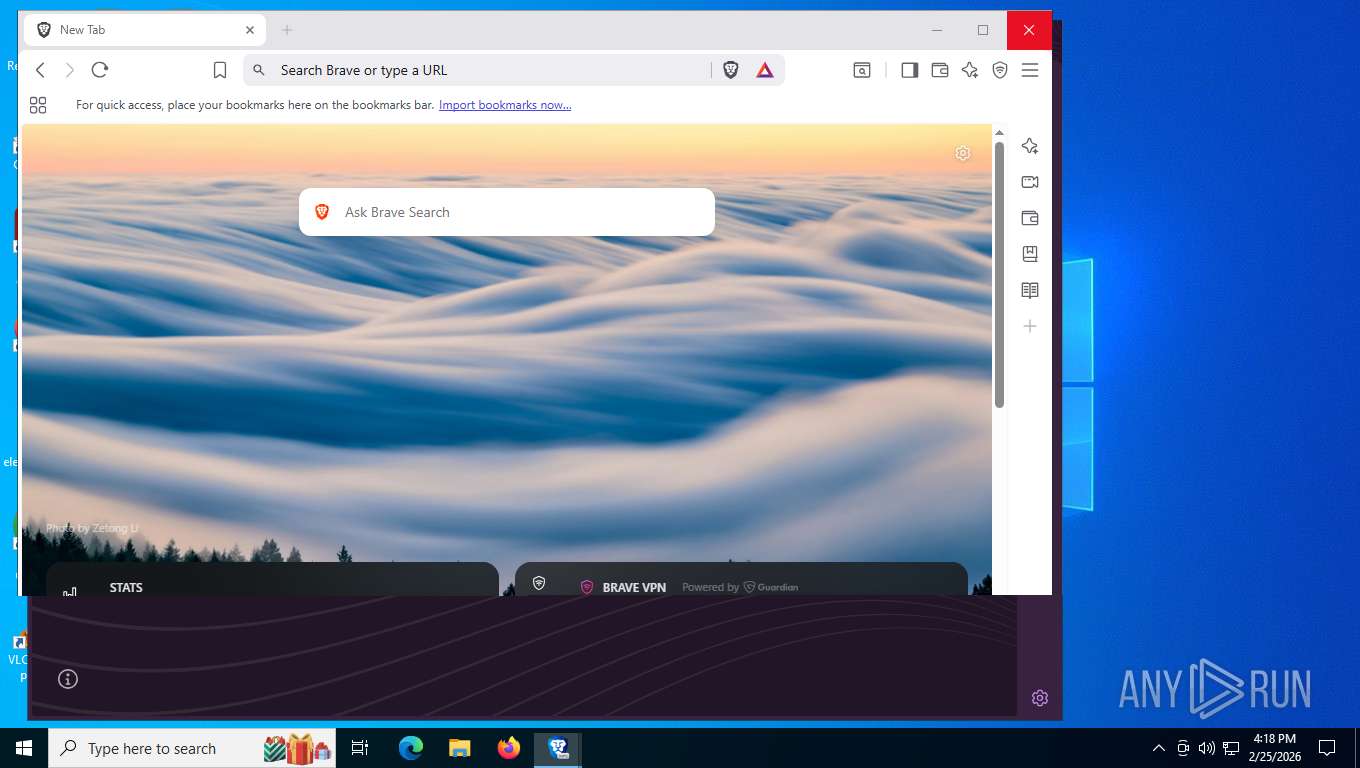The width and height of the screenshot is (1360, 768).
Task: Open the Windows Start menu
Action: 24,748
